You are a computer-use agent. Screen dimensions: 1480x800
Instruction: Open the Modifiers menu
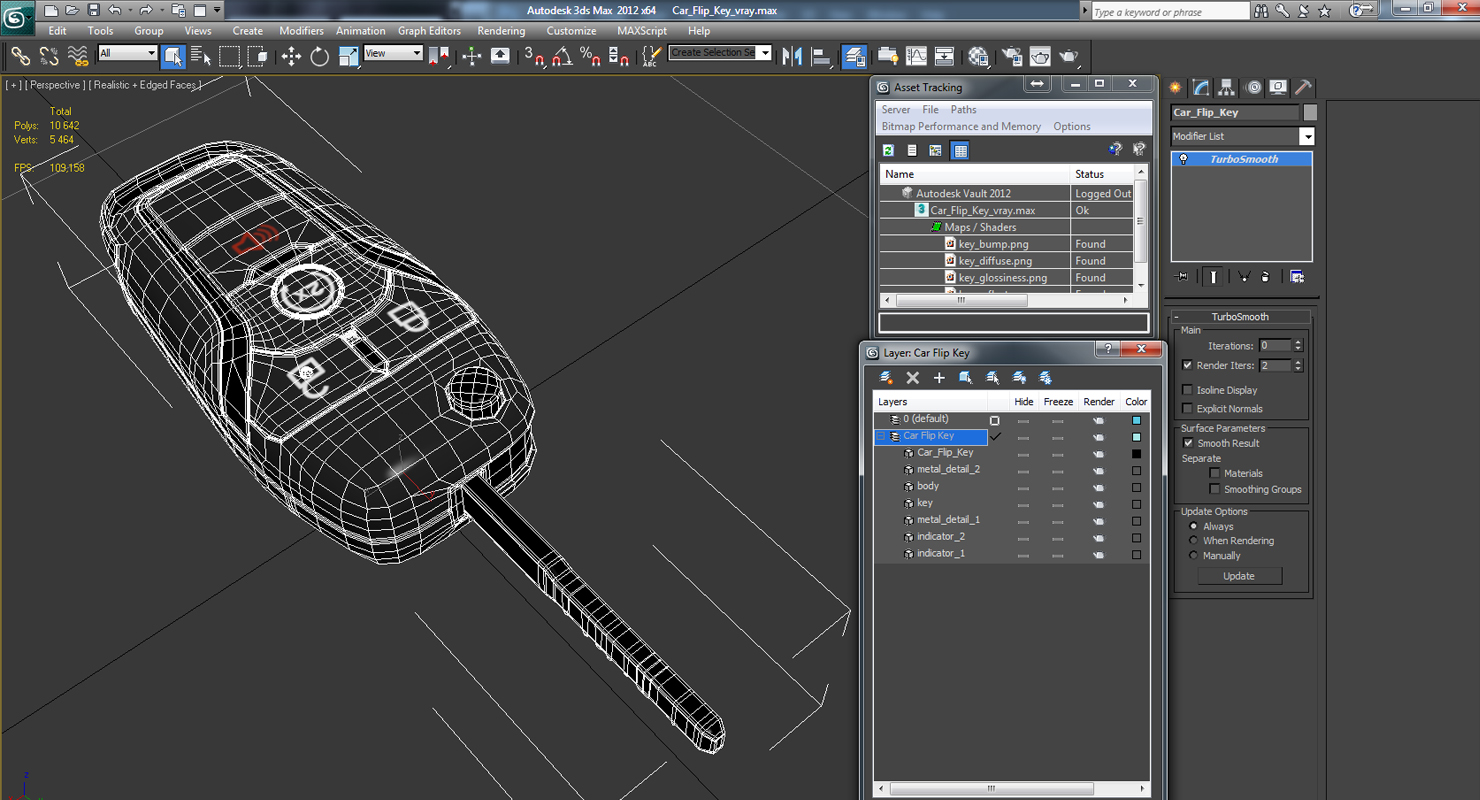[x=301, y=31]
